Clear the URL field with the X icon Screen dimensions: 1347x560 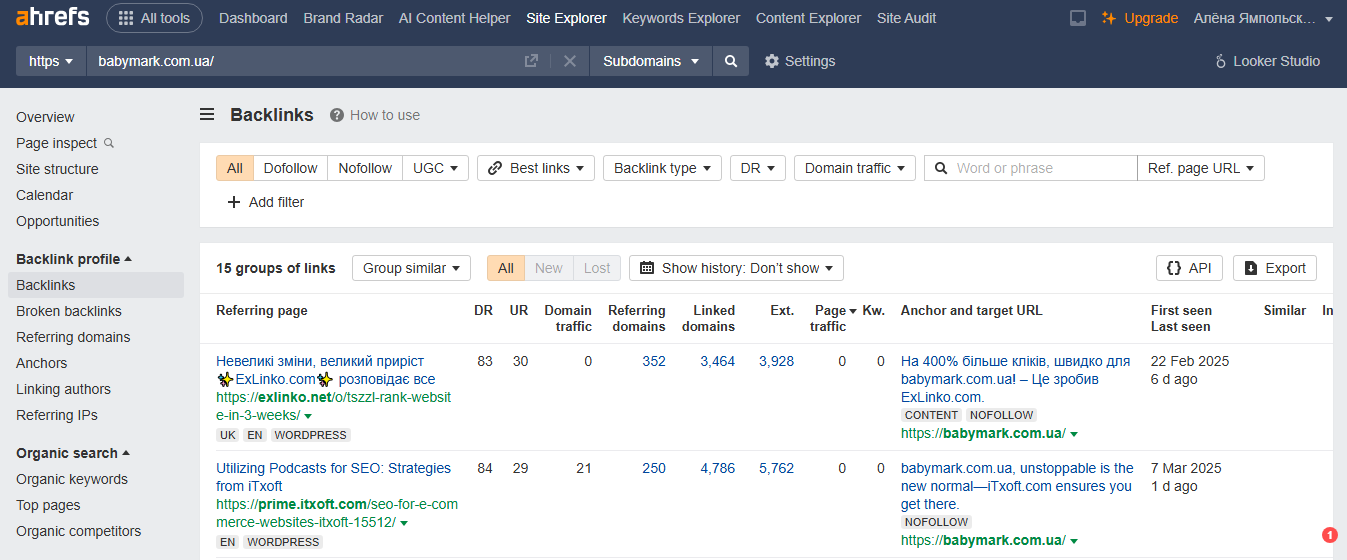[569, 61]
